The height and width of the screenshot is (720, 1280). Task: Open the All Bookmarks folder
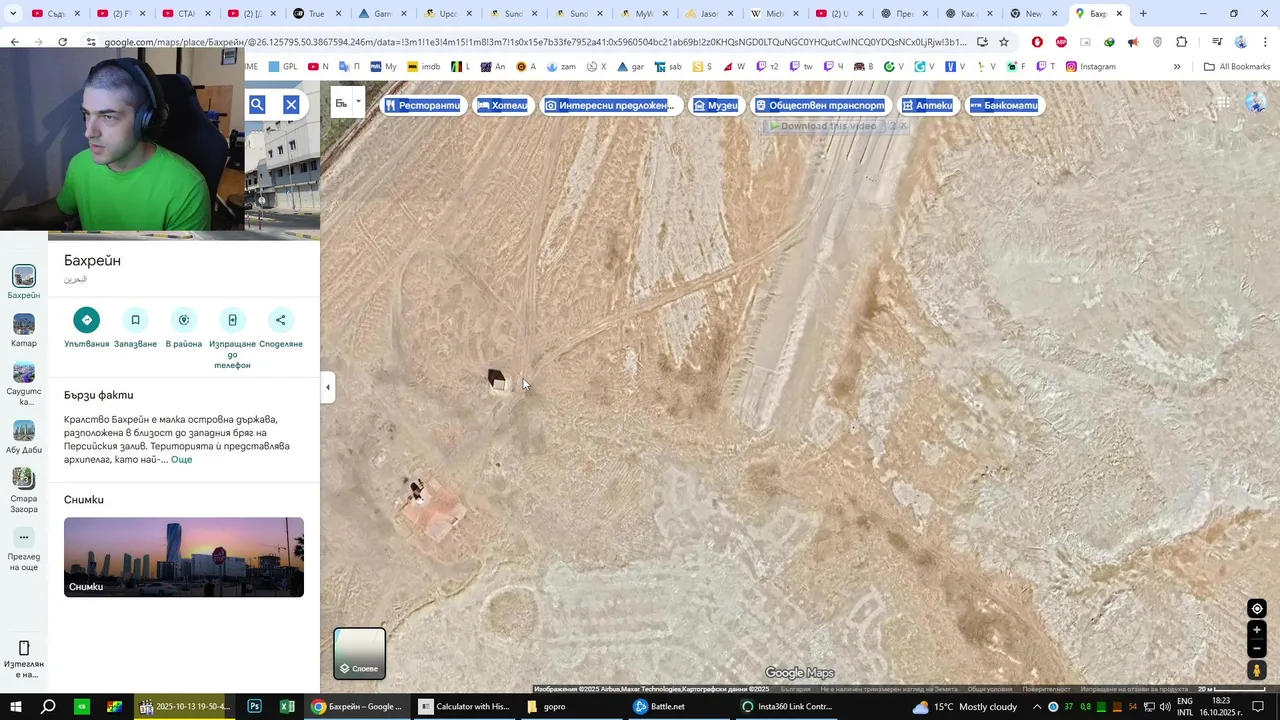(x=1237, y=67)
